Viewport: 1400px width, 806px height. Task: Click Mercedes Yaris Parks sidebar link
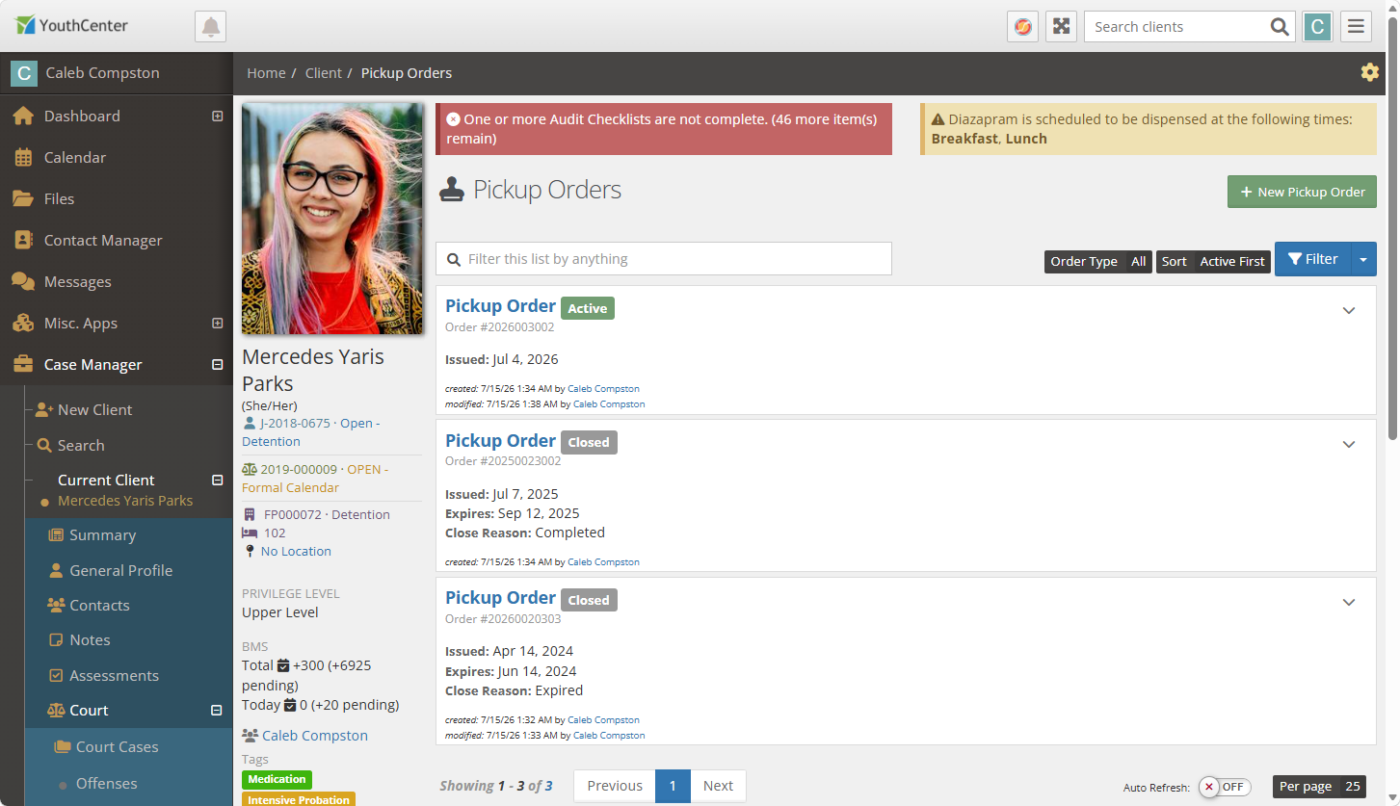coord(125,501)
